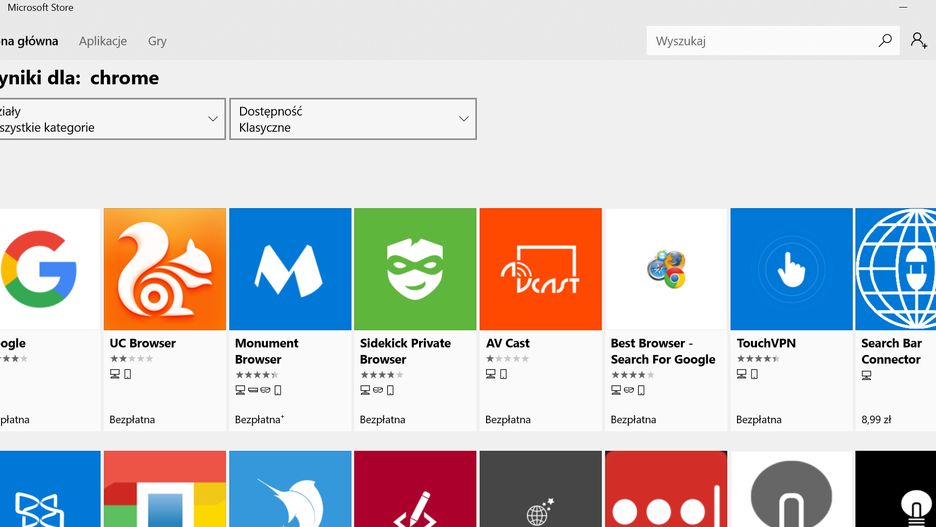Open the Sidekick Private Browser title
936x527 pixels.
[x=405, y=351]
